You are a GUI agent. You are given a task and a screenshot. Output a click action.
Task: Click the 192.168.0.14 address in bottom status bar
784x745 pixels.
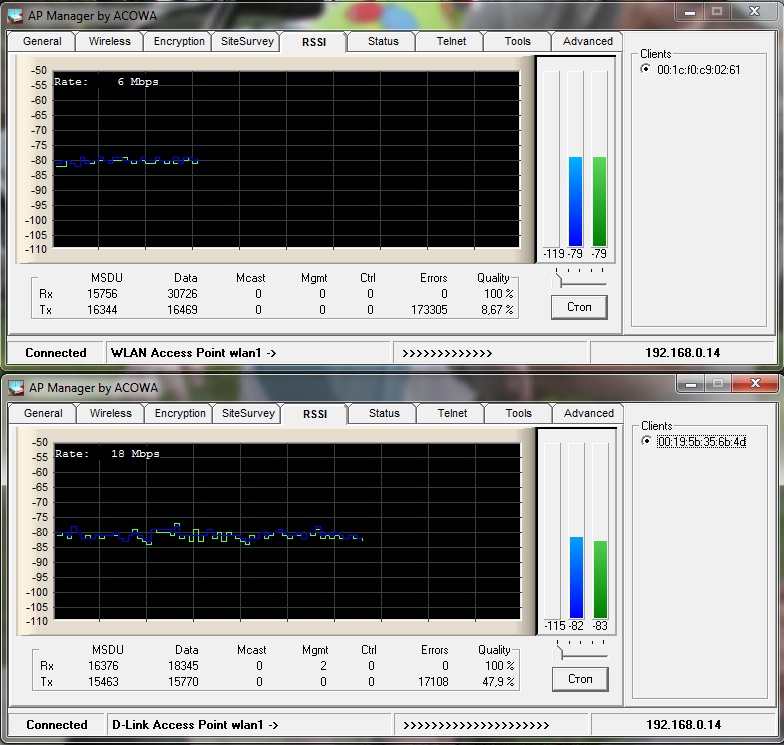(684, 725)
